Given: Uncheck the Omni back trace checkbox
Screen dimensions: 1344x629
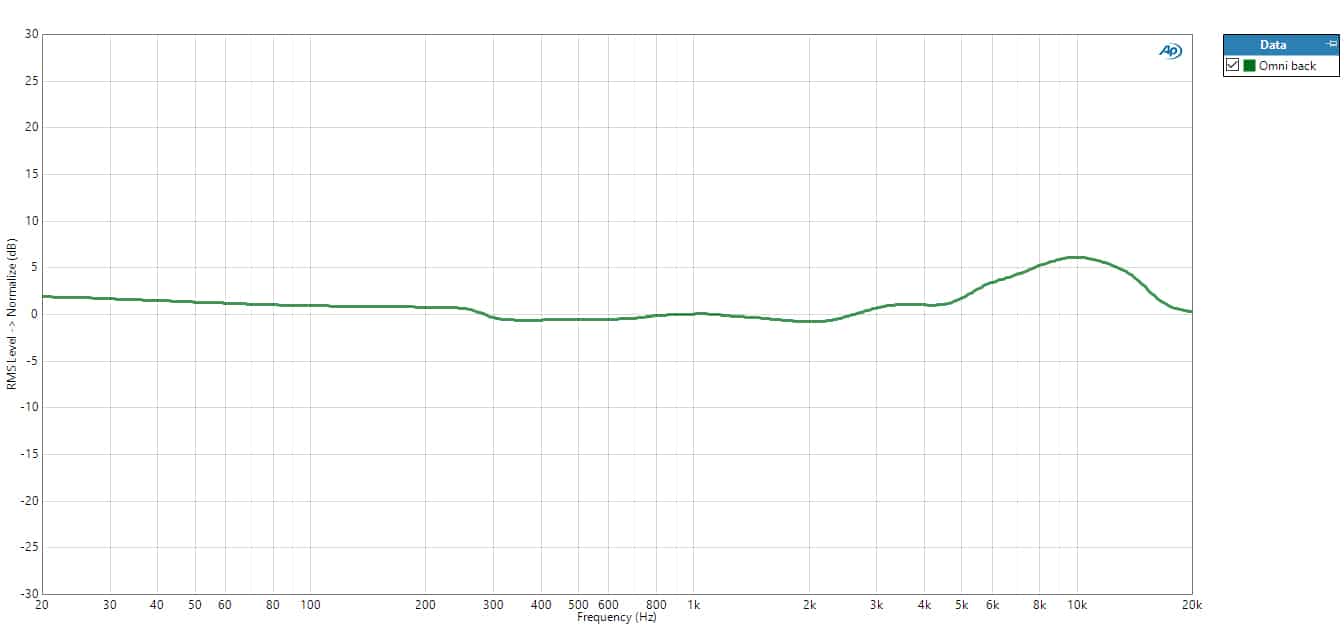Looking at the screenshot, I should pyautogui.click(x=1232, y=66).
